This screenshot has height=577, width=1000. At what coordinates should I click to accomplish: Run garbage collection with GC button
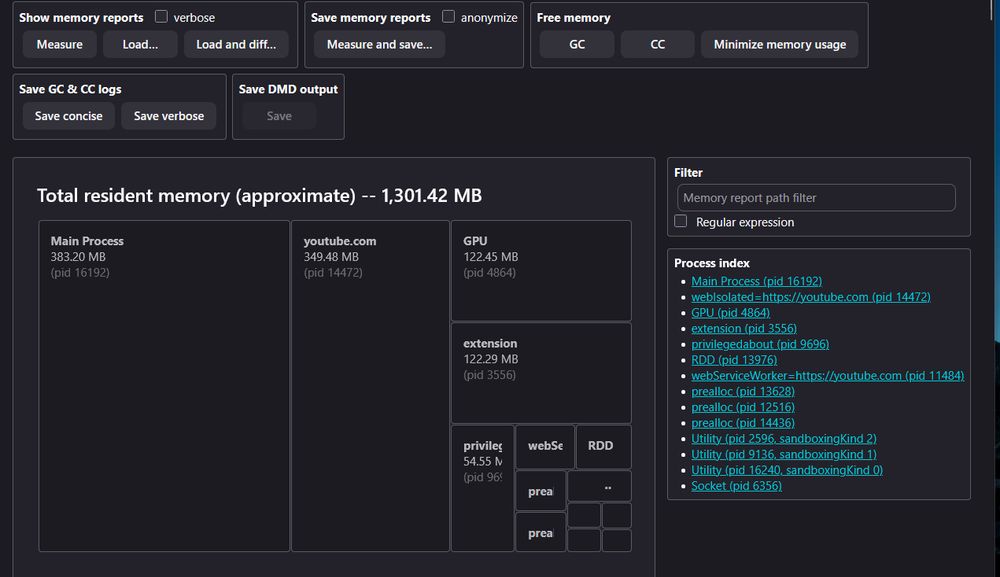tap(577, 44)
